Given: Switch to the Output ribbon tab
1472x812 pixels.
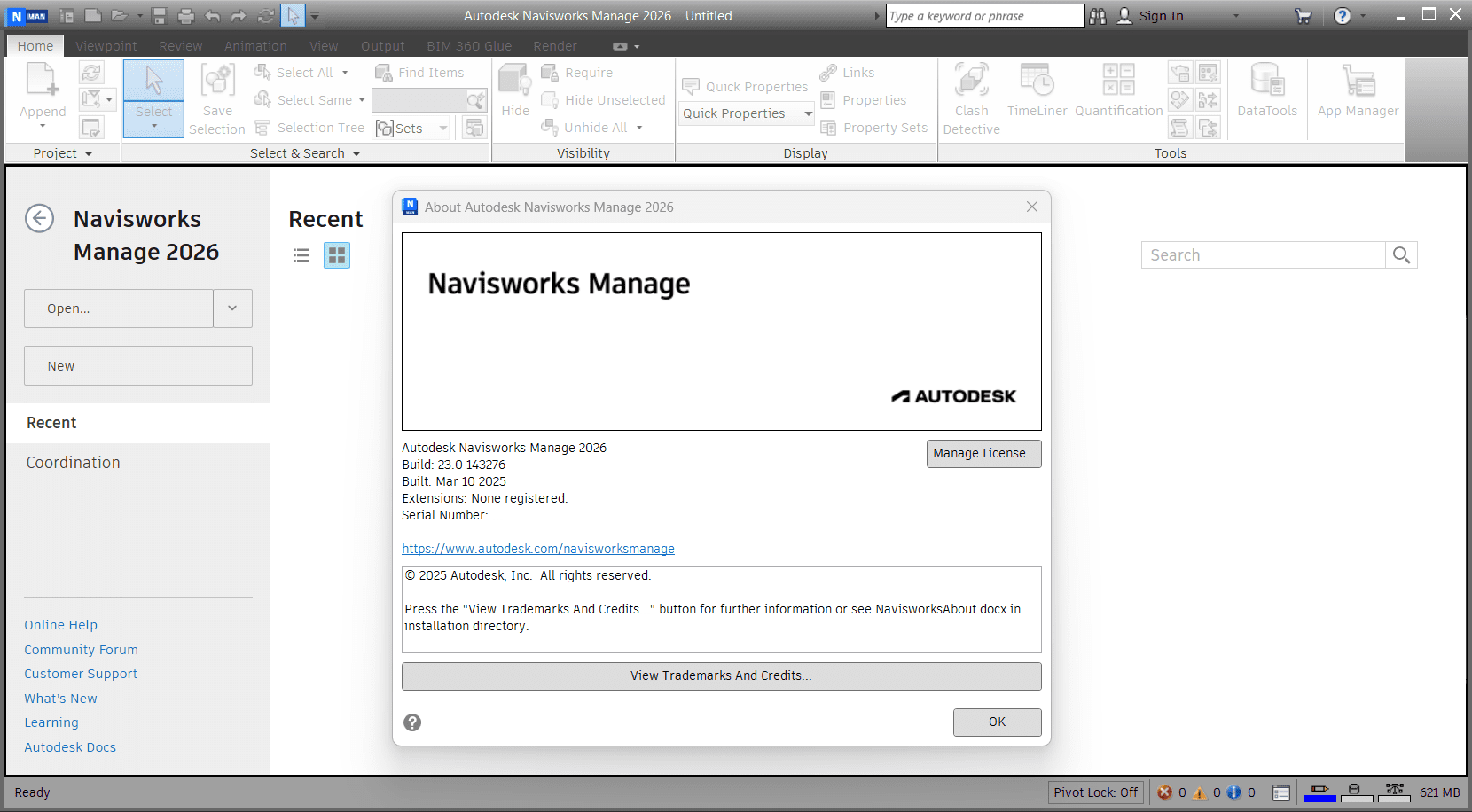Looking at the screenshot, I should tap(382, 46).
